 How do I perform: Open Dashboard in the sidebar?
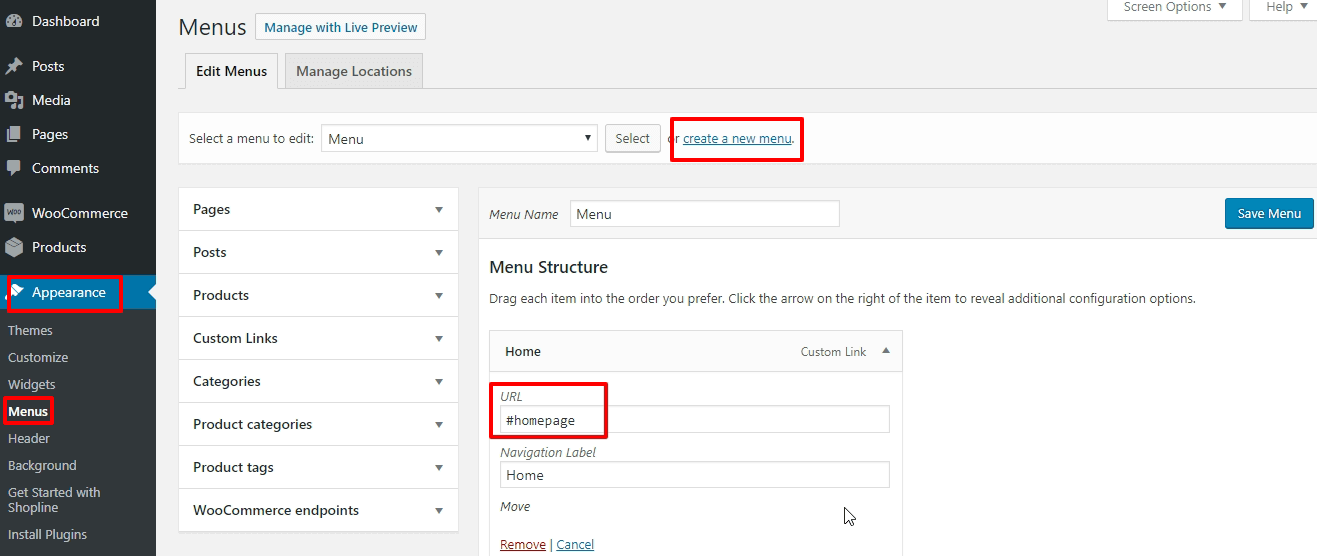[66, 21]
